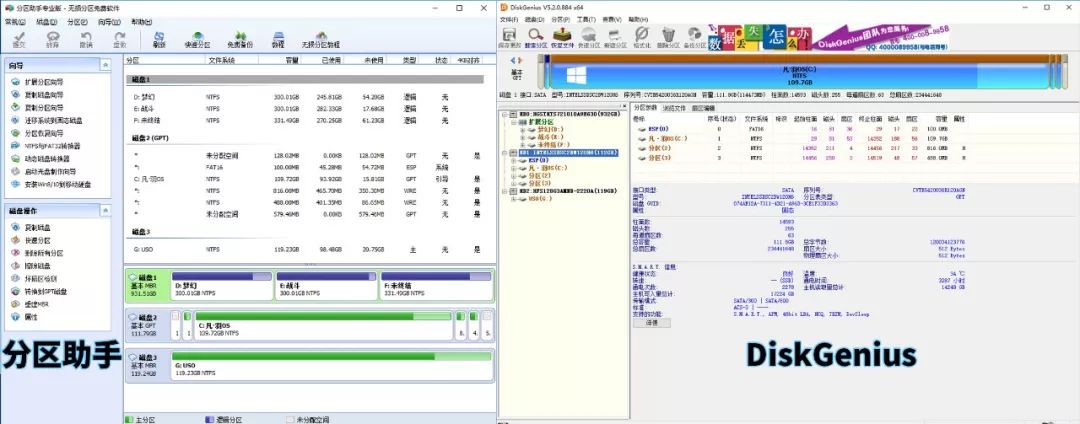Collapse the 向导 panel using its chevron button
This screenshot has width=1080, height=424.
pyautogui.click(x=105, y=65)
